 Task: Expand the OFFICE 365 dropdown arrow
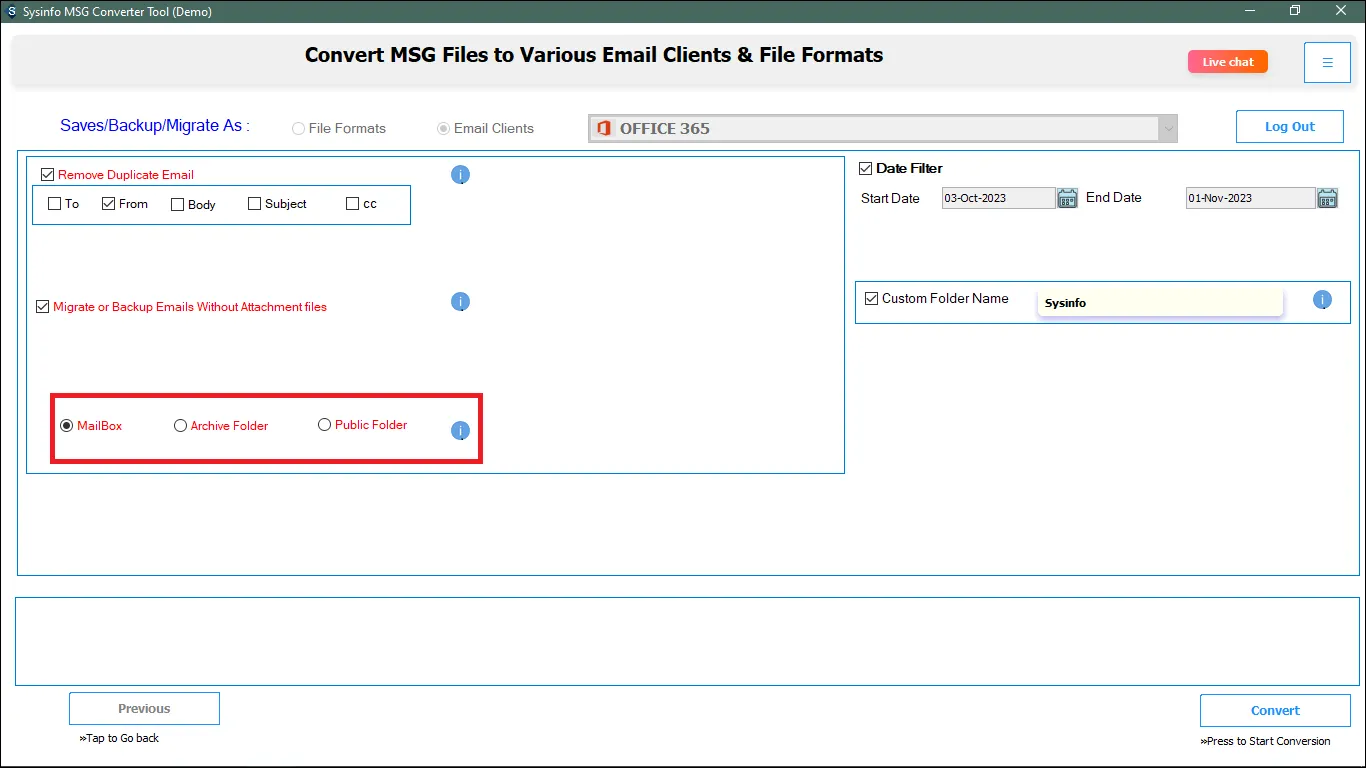click(x=1167, y=129)
